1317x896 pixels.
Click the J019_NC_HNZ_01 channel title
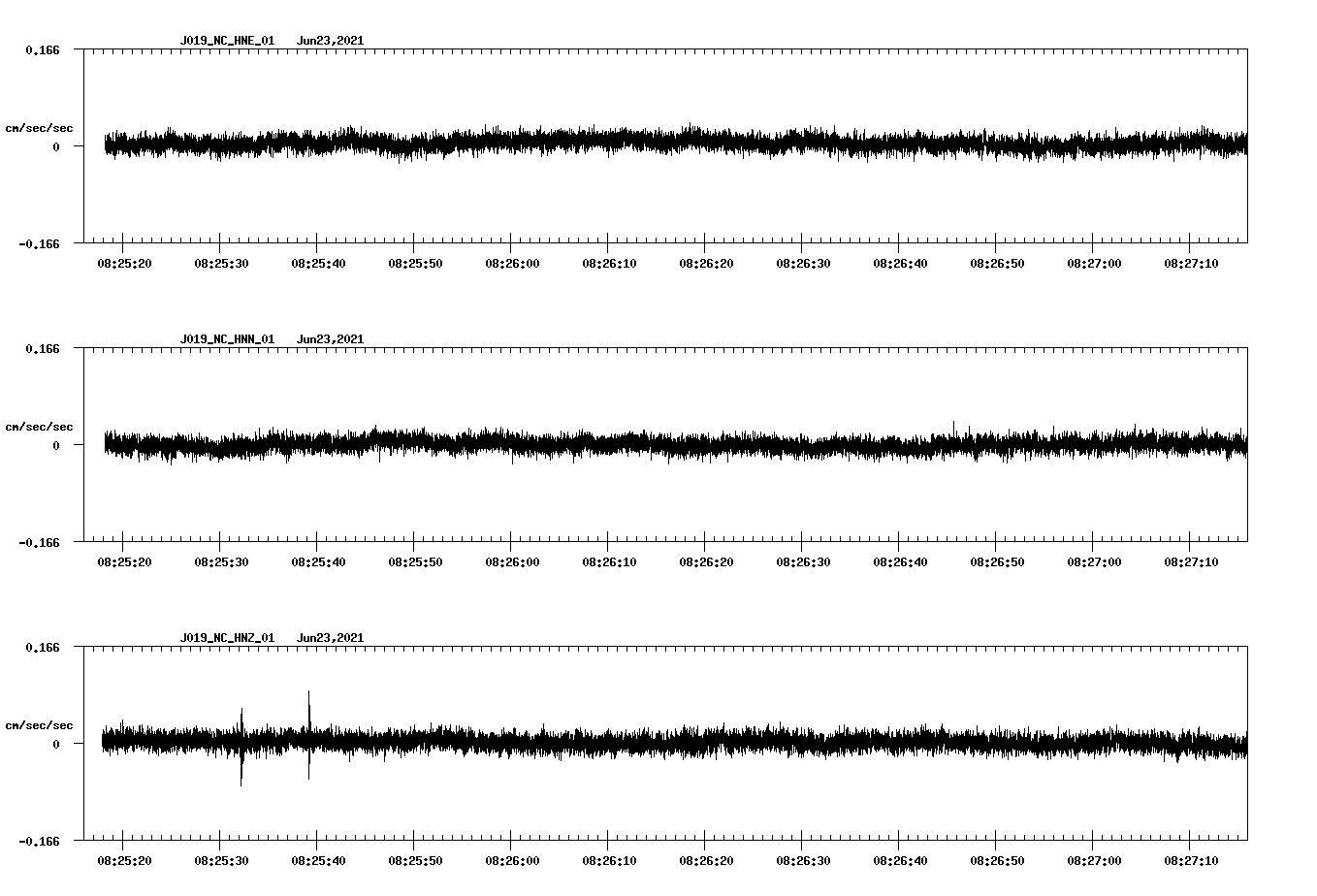pyautogui.click(x=227, y=638)
